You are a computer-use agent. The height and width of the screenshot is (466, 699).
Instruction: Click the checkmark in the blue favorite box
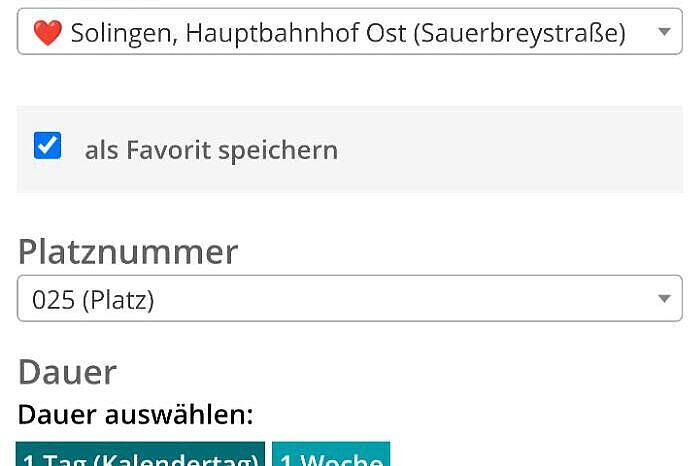click(48, 145)
